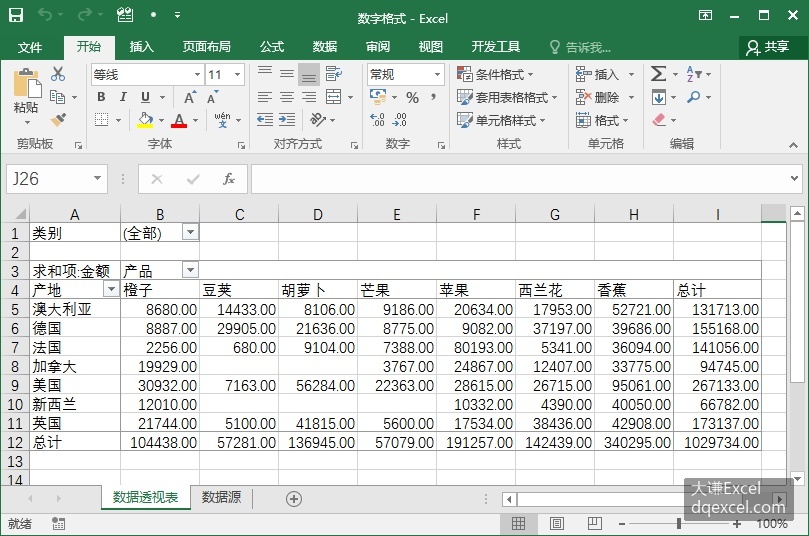Click the wén phonetic guide icon
The height and width of the screenshot is (536, 809).
click(x=222, y=120)
